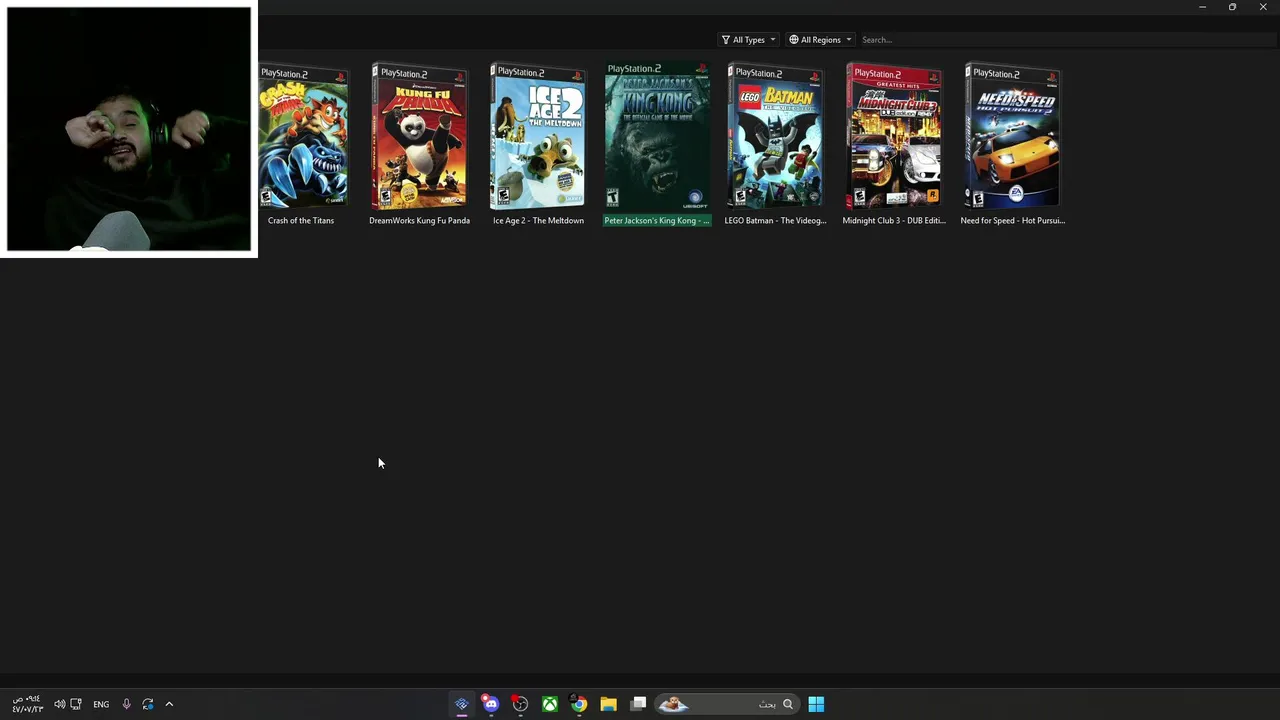The height and width of the screenshot is (720, 1280).
Task: Minimize the PCSX2 window
Action: tap(1202, 7)
